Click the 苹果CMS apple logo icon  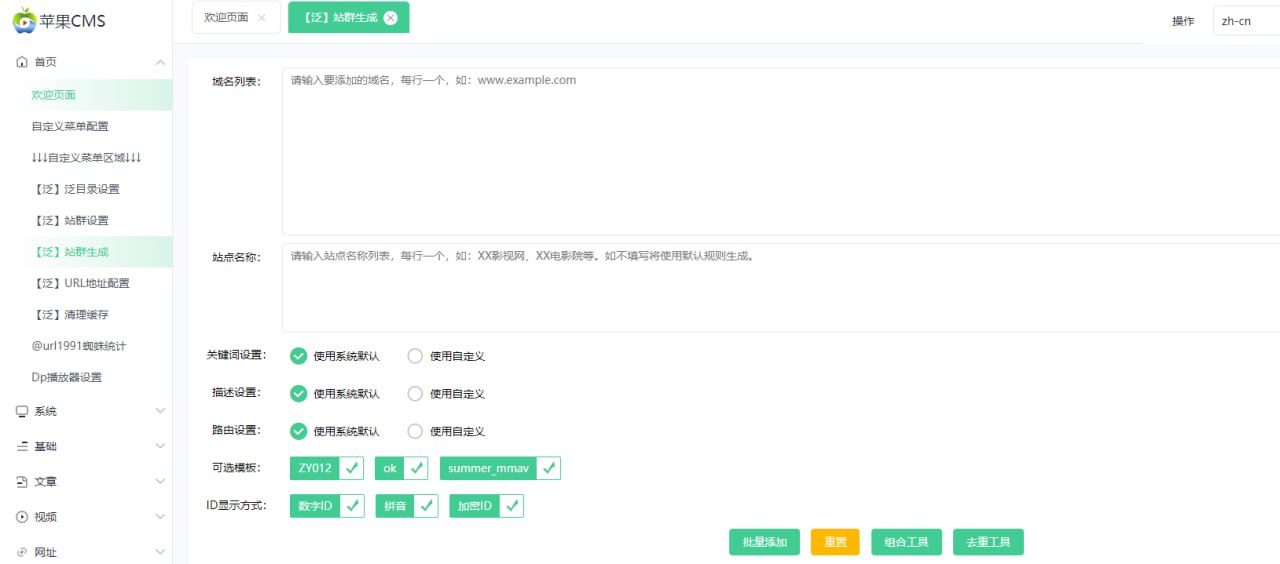(24, 20)
